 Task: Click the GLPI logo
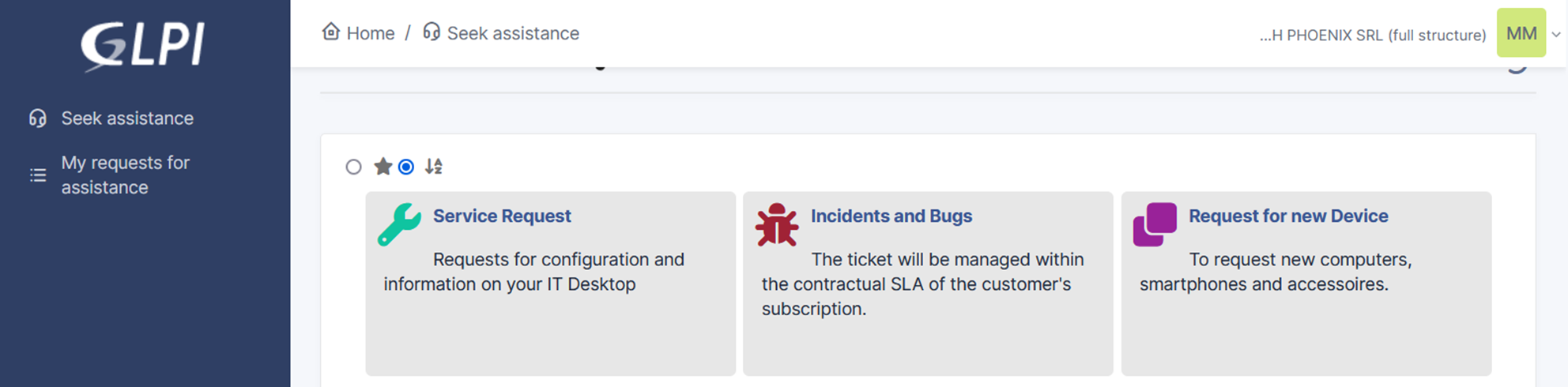click(x=143, y=45)
